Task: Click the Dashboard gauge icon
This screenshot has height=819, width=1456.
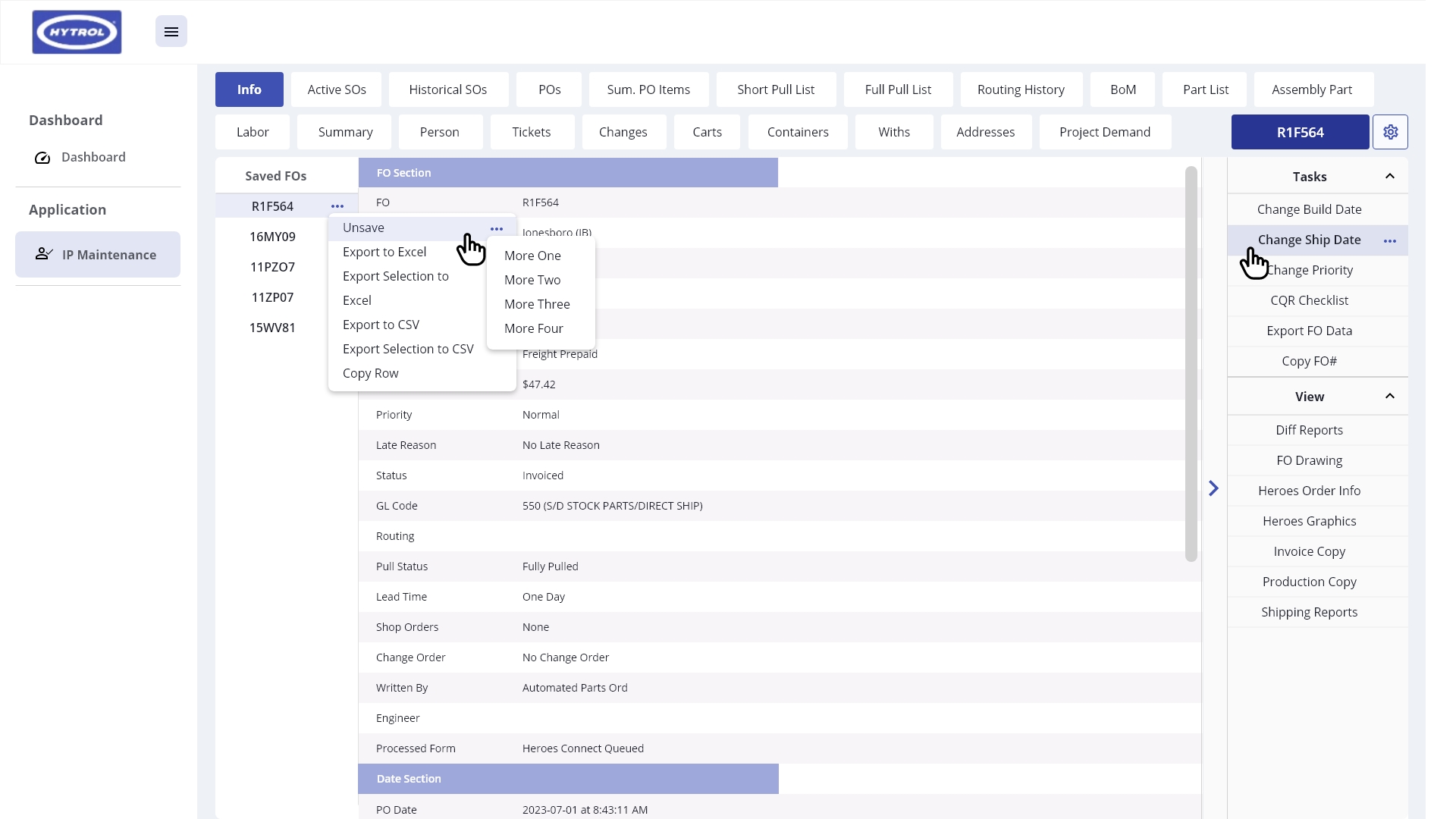Action: tap(42, 158)
